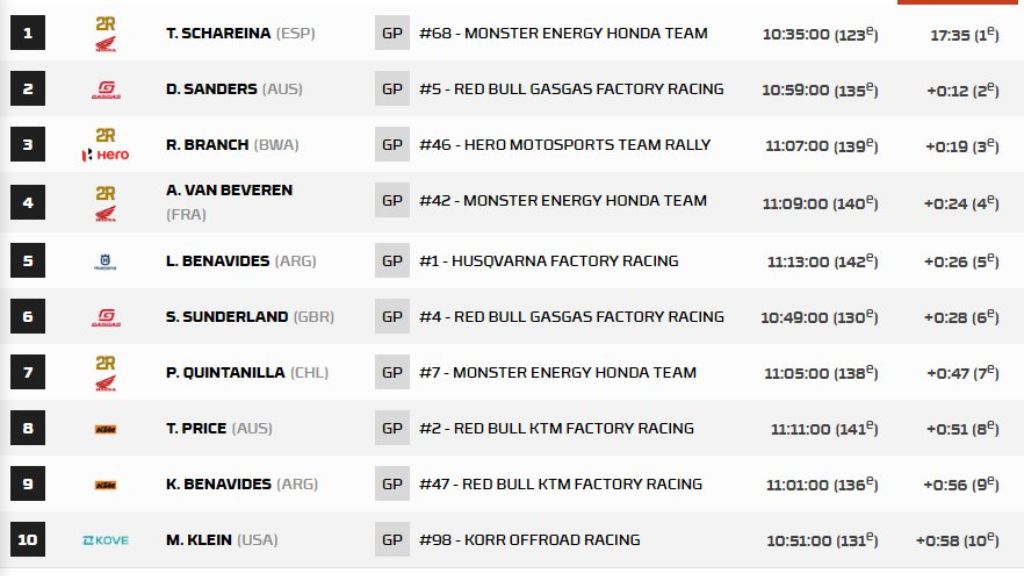1024x576 pixels.
Task: Open rider A. Van Beveren's entry
Action: (x=229, y=190)
